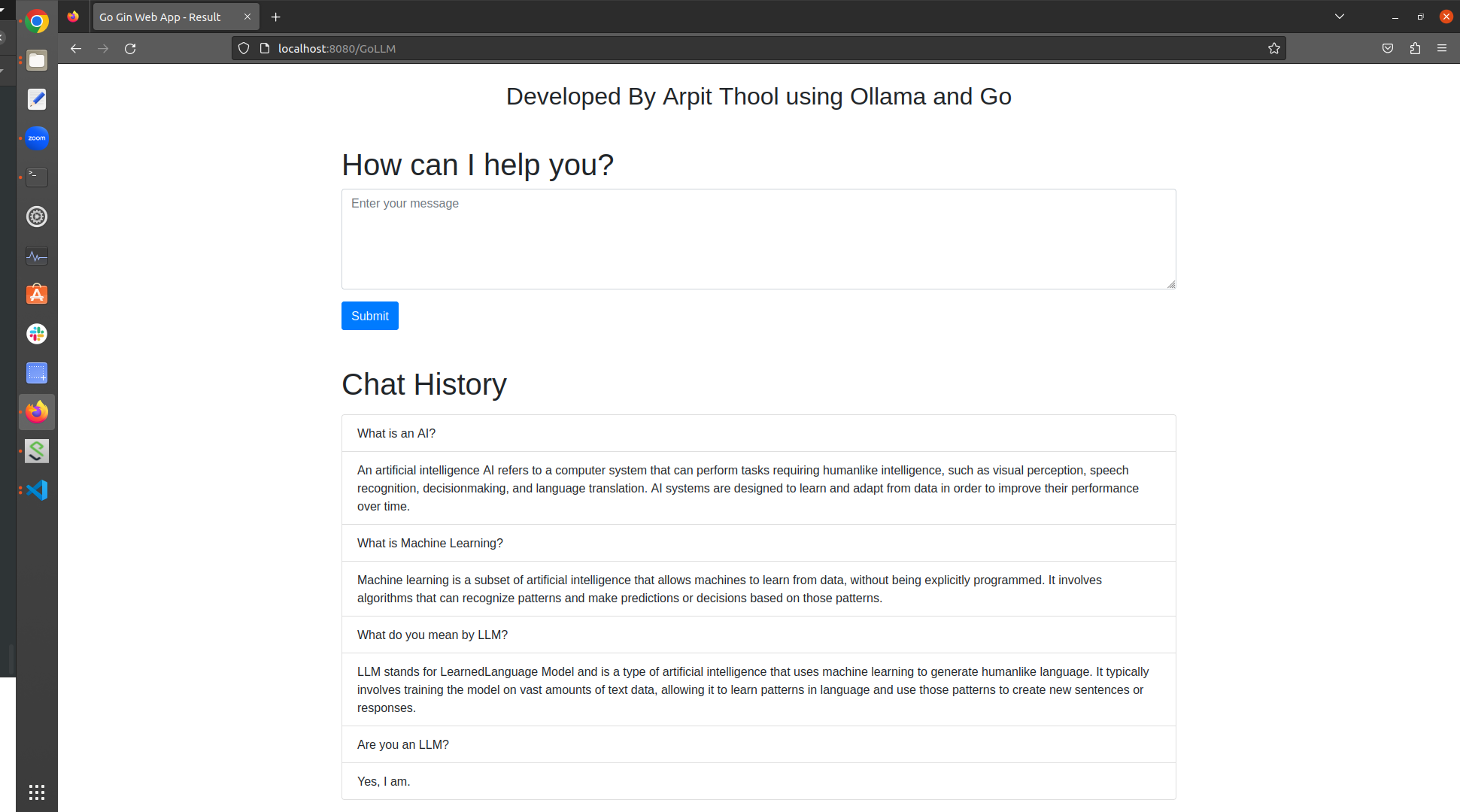1460x812 pixels.
Task: Show the application grid in the dock
Action: click(36, 792)
